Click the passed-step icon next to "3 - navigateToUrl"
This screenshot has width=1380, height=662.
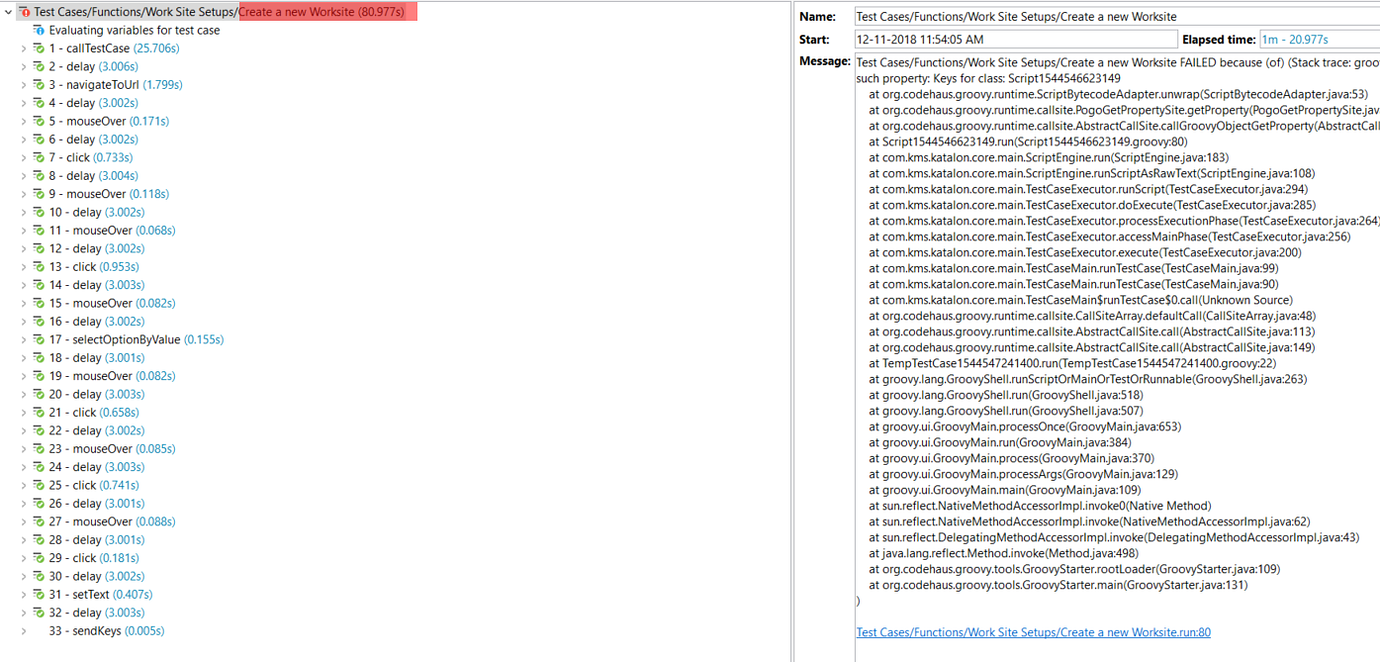(x=37, y=84)
